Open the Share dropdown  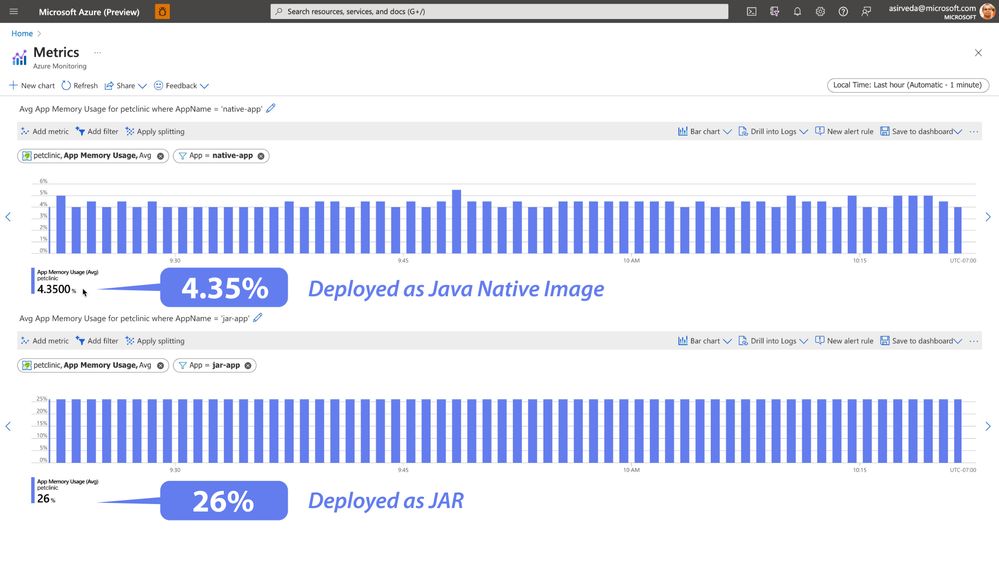pos(126,85)
